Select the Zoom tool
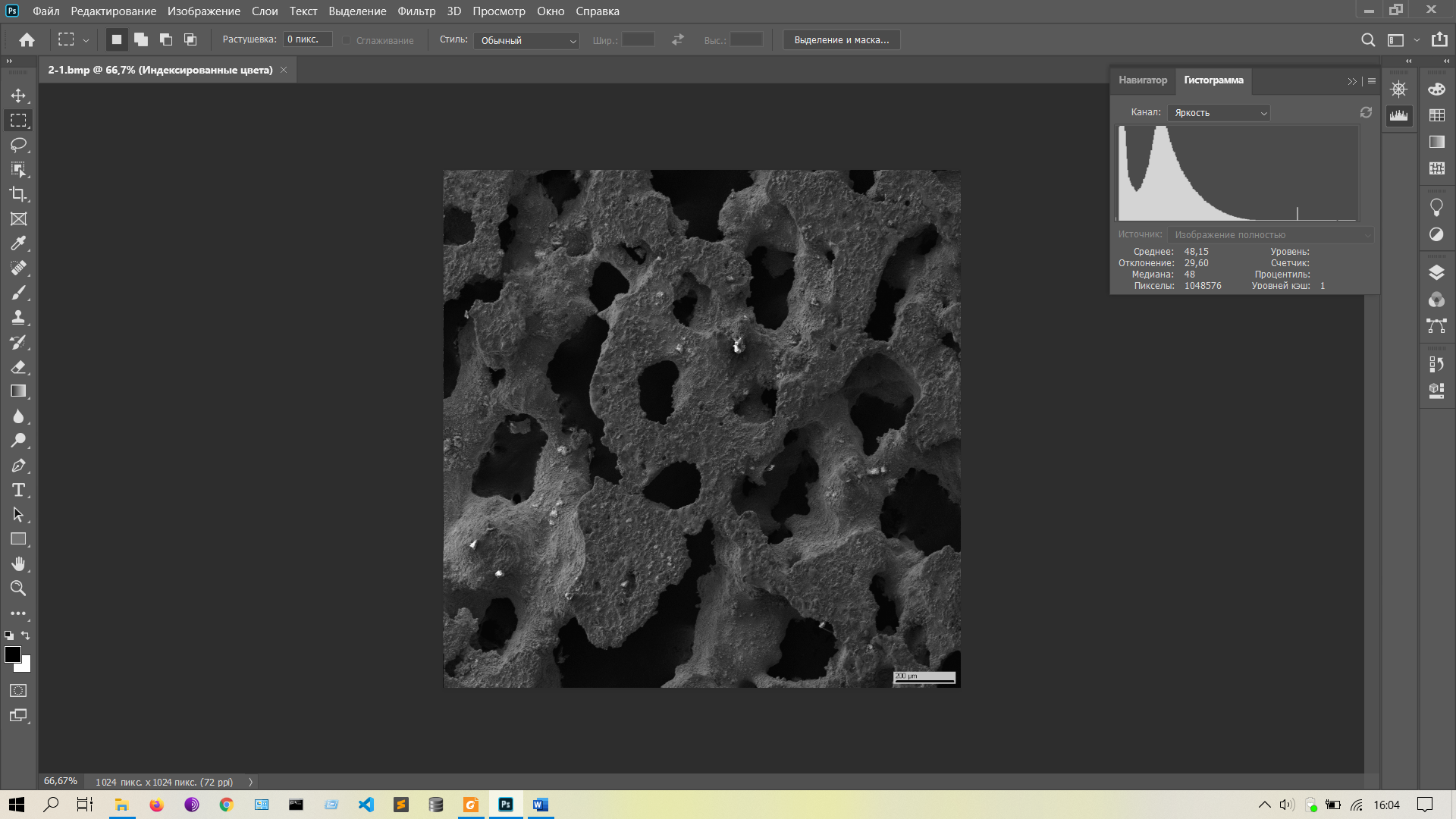The width and height of the screenshot is (1456, 819). click(18, 588)
